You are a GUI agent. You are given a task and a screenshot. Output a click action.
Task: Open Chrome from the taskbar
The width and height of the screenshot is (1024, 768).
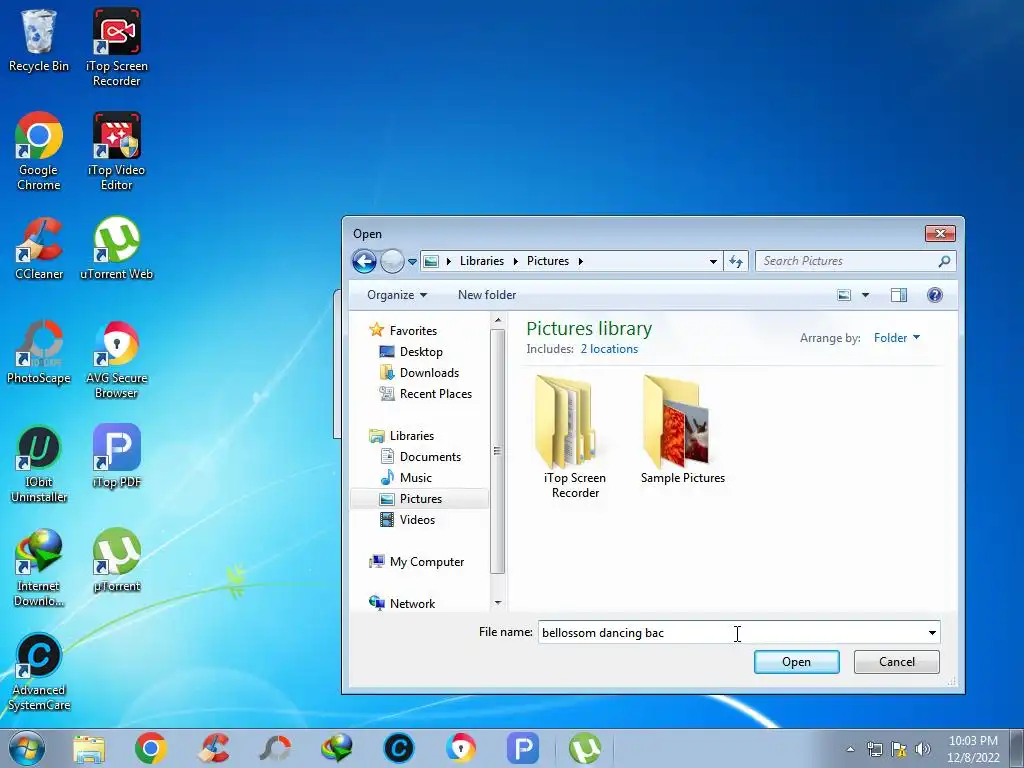point(151,749)
